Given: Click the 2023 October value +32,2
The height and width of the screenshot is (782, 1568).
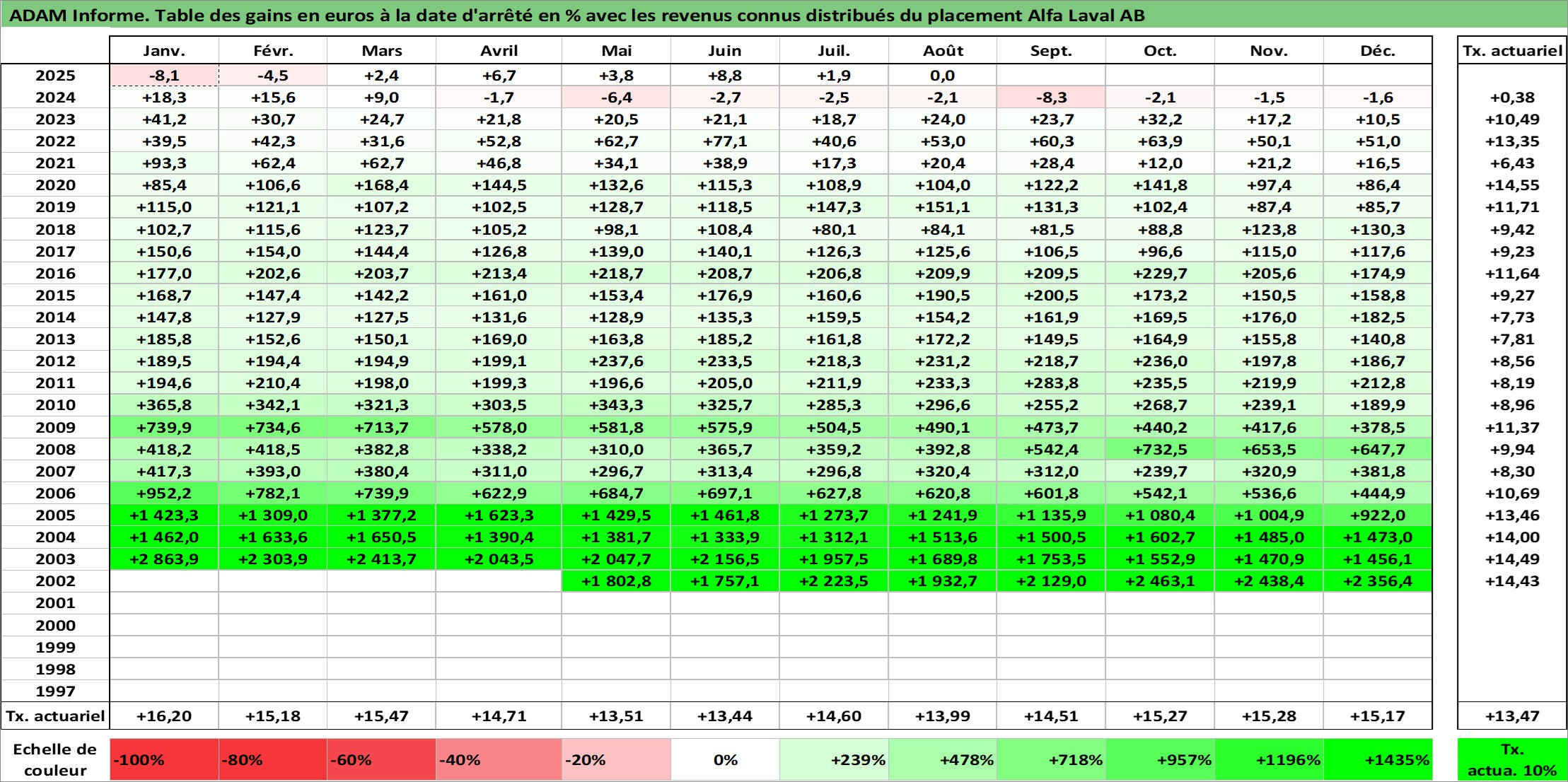Looking at the screenshot, I should 1160,119.
